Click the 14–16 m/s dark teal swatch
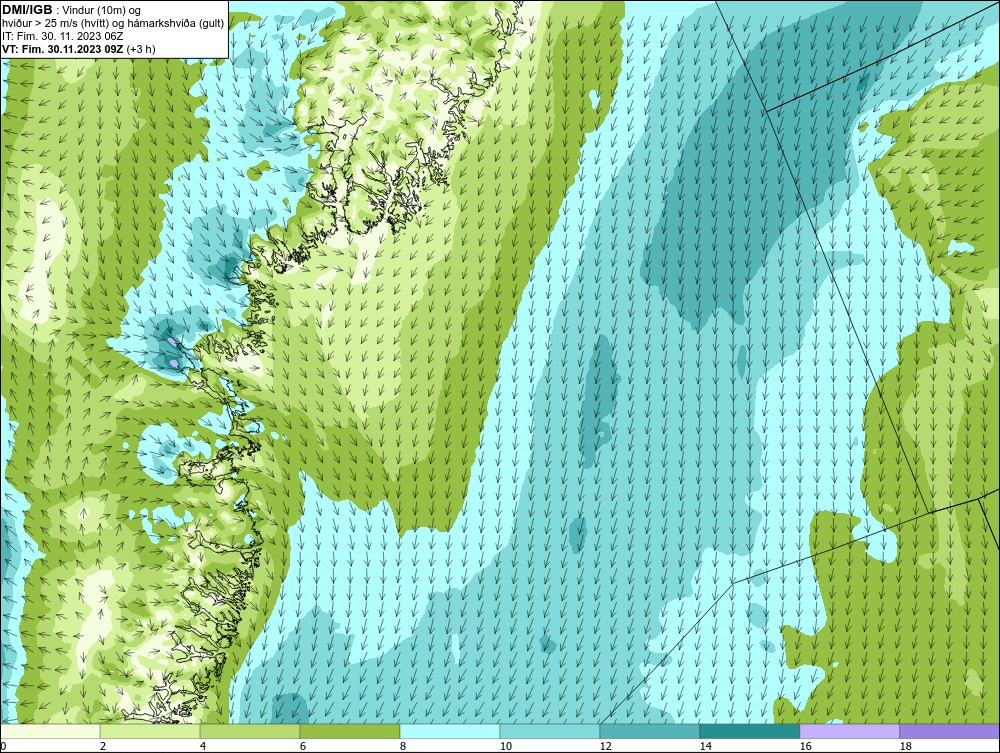The width and height of the screenshot is (1000, 753). pyautogui.click(x=749, y=731)
